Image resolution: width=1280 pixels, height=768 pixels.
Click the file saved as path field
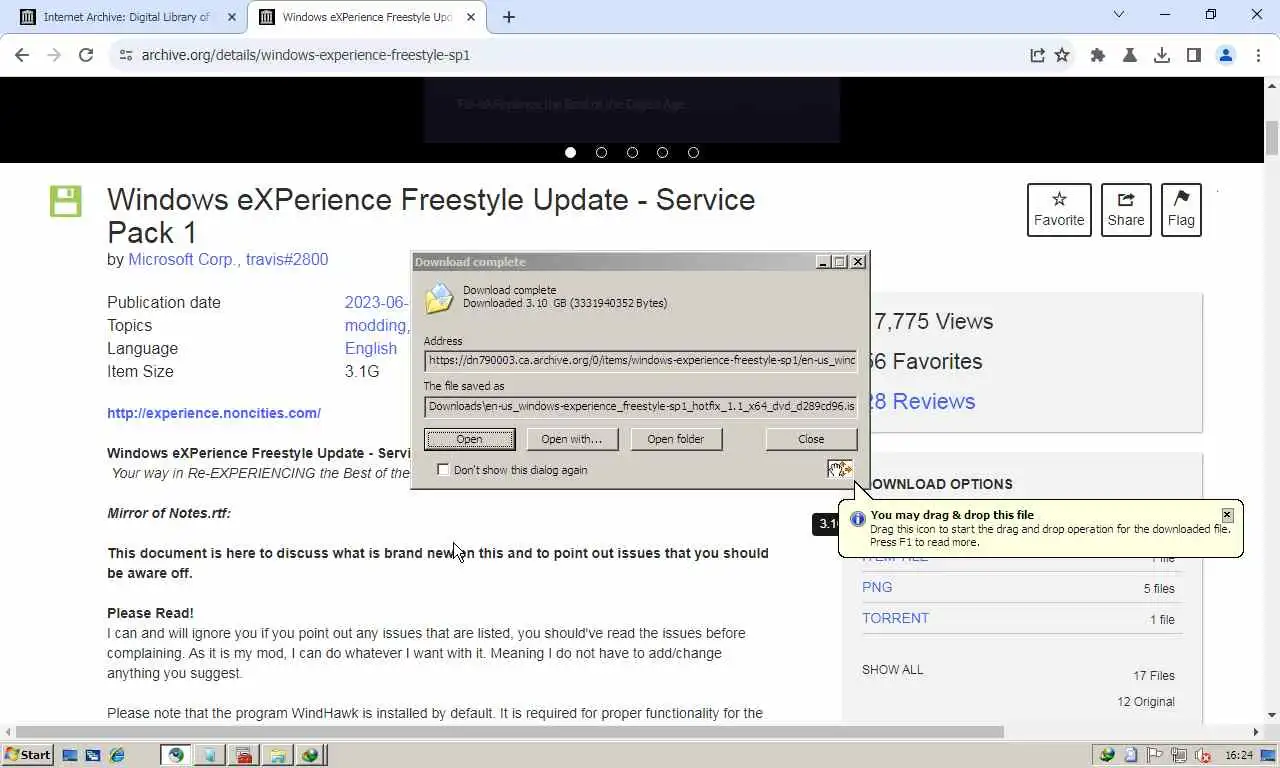[640, 406]
